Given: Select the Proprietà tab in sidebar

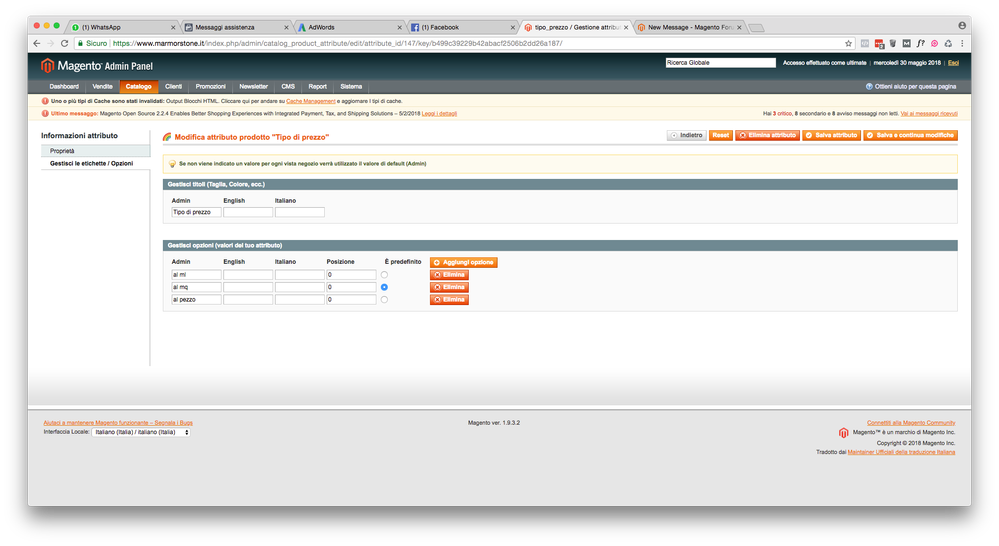Looking at the screenshot, I should point(62,151).
